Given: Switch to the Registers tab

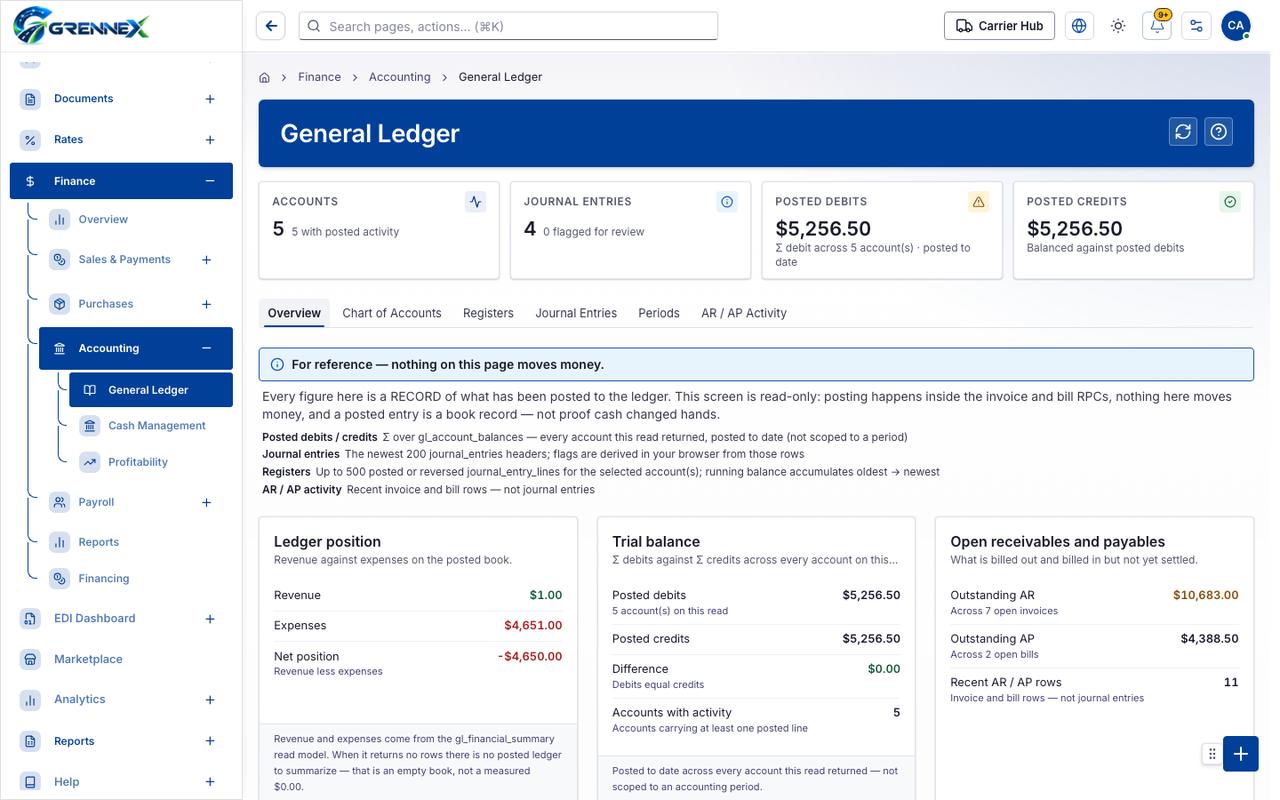Looking at the screenshot, I should (488, 313).
